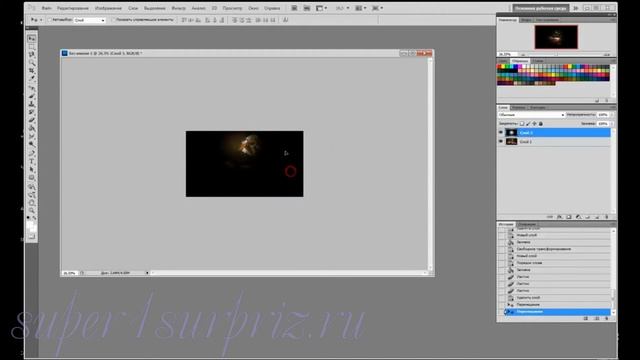Screen dimensions: 640x360
Task: Pick the red swatch in Swatches panel
Action: [x=500, y=67]
